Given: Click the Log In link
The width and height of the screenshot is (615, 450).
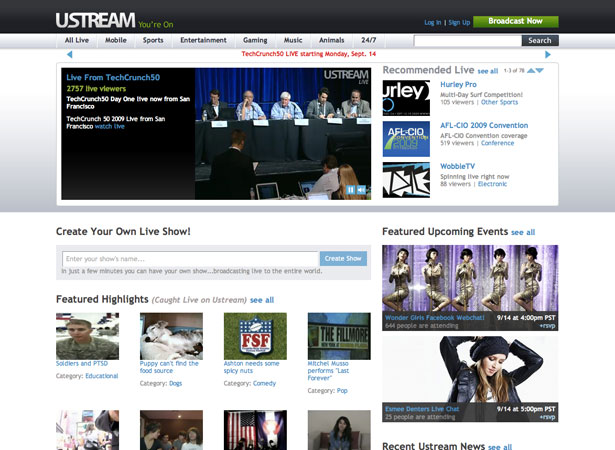Looking at the screenshot, I should click(433, 23).
